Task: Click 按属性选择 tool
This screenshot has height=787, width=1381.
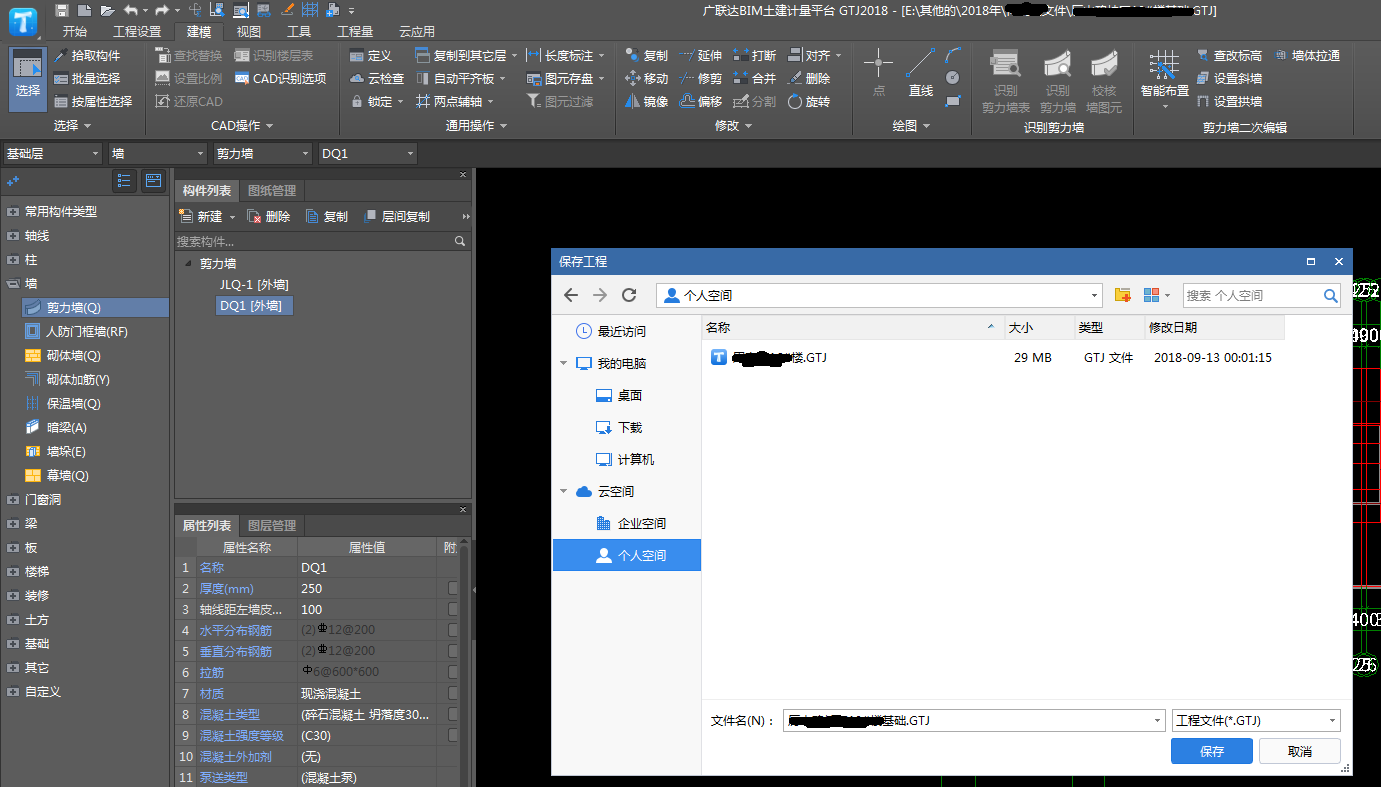Action: pyautogui.click(x=93, y=101)
